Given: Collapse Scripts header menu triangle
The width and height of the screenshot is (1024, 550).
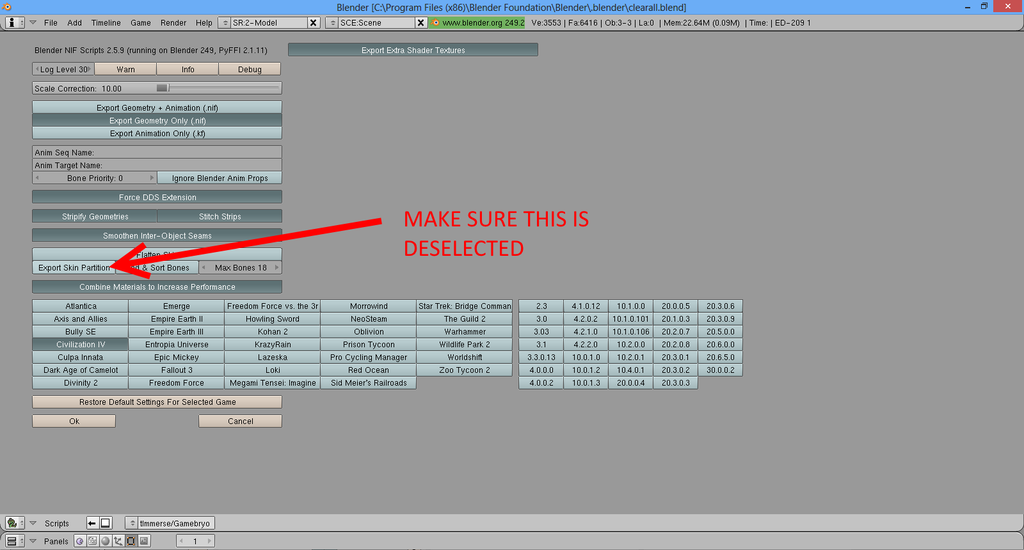Looking at the screenshot, I should pyautogui.click(x=33, y=523).
